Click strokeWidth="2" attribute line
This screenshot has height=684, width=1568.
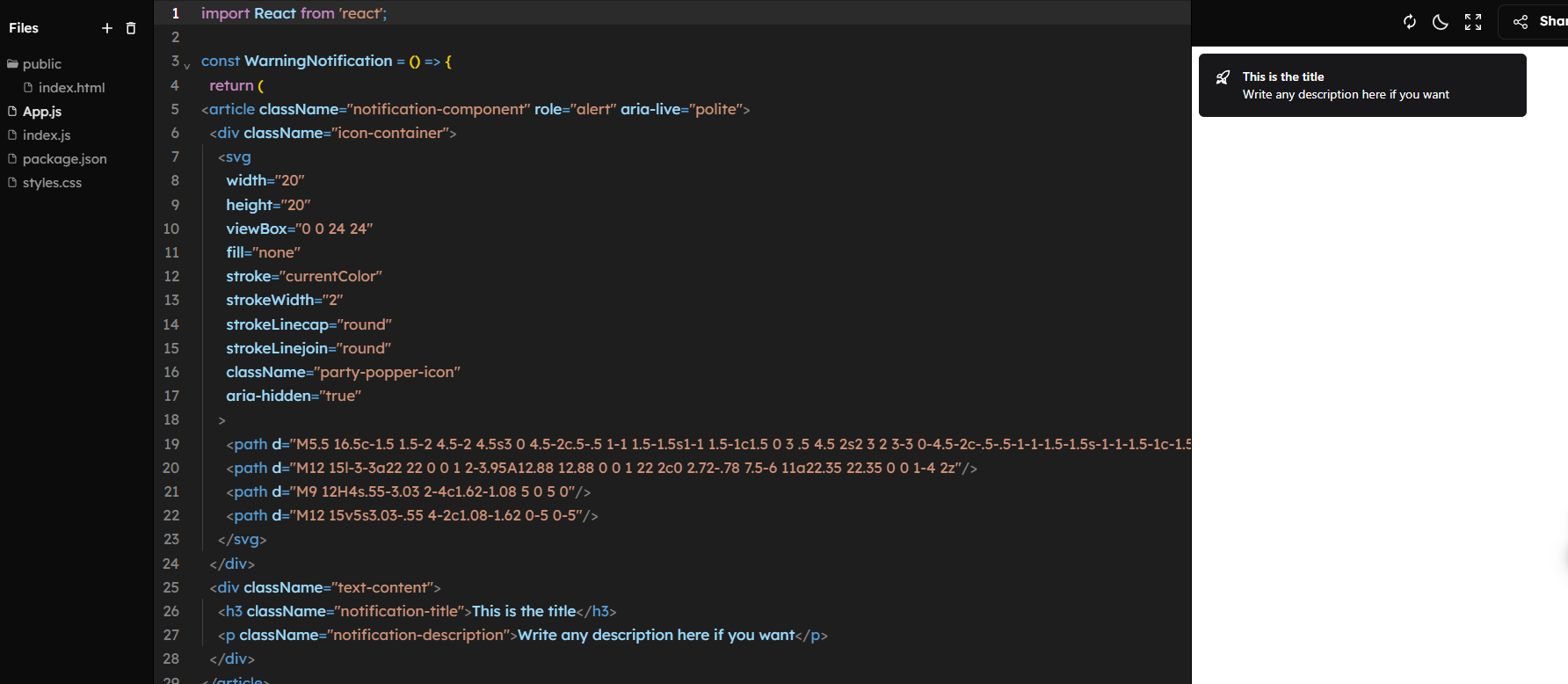[x=285, y=300]
